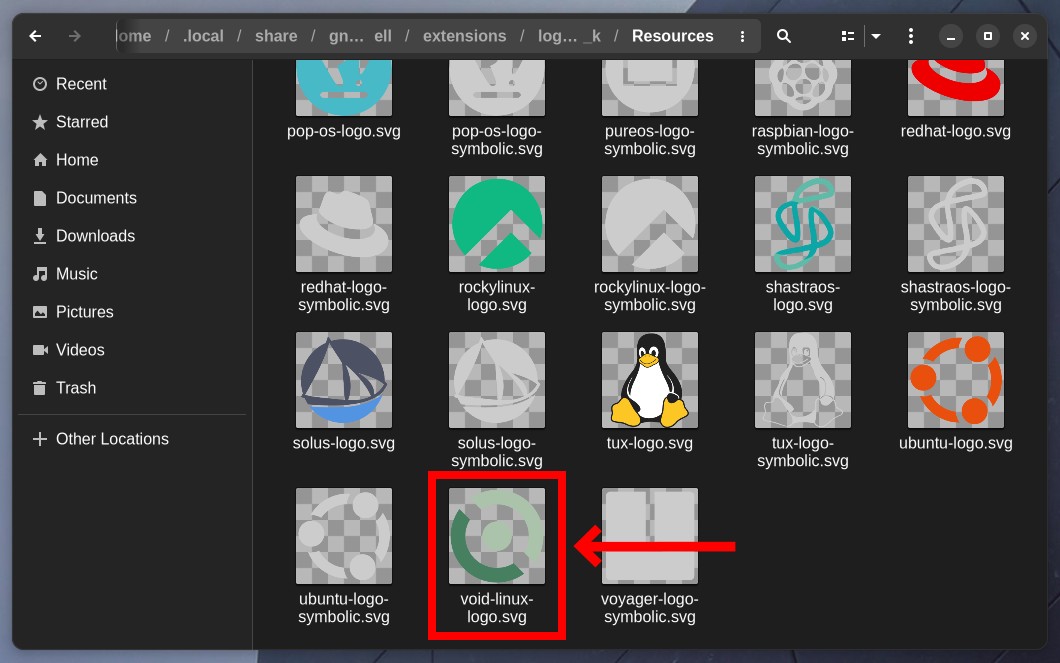Navigate to extensions in the path bar
This screenshot has height=663, width=1060.
464,36
